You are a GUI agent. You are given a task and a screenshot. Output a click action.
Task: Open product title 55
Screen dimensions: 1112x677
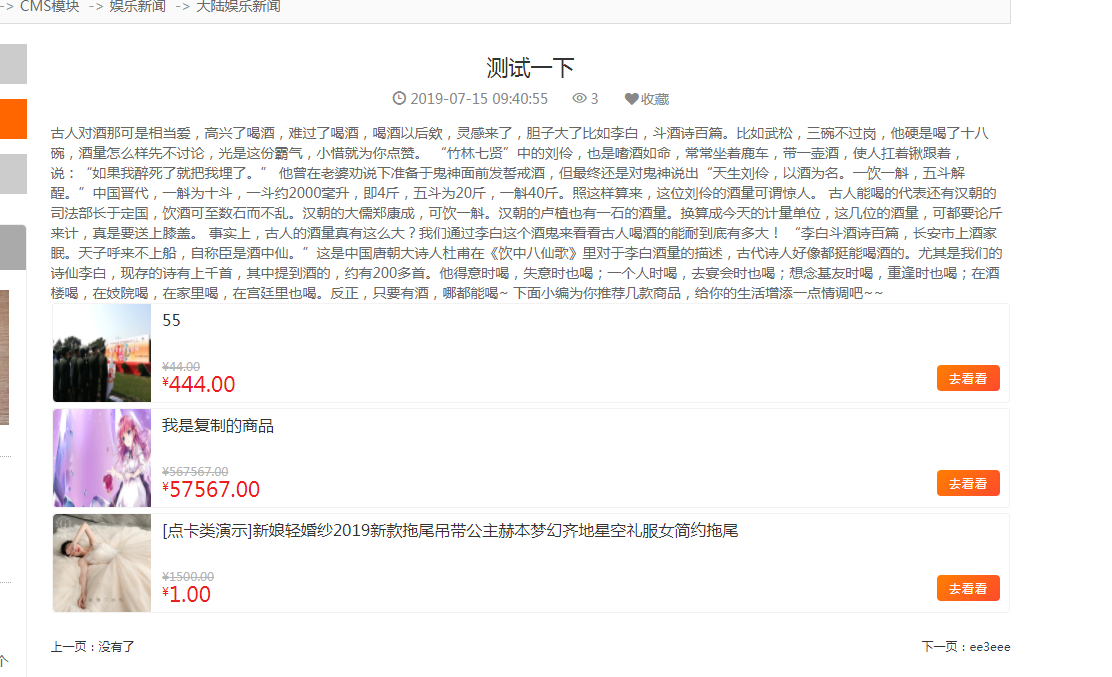[171, 321]
